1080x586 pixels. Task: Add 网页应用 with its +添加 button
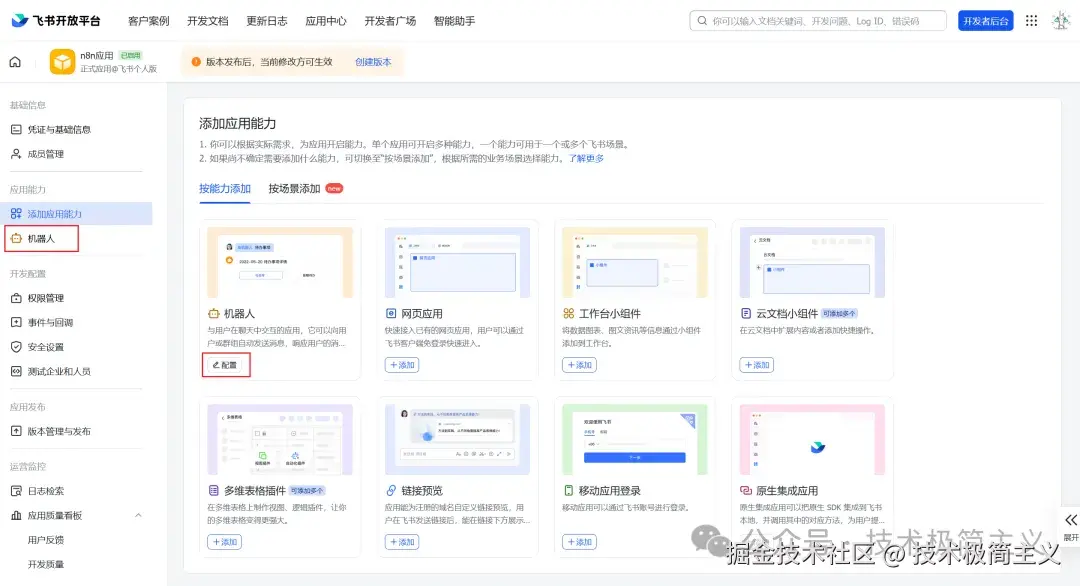(401, 365)
